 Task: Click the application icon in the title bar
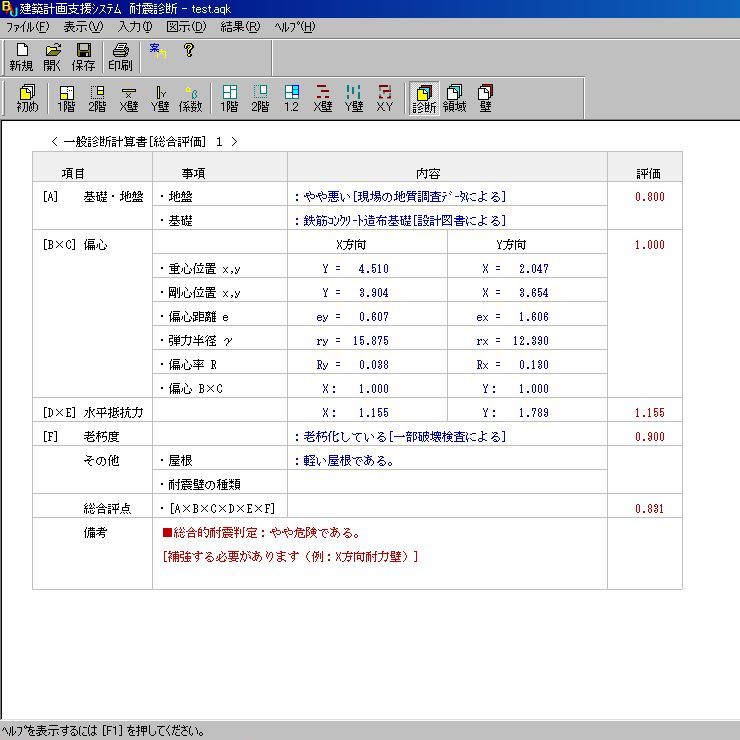click(x=8, y=8)
